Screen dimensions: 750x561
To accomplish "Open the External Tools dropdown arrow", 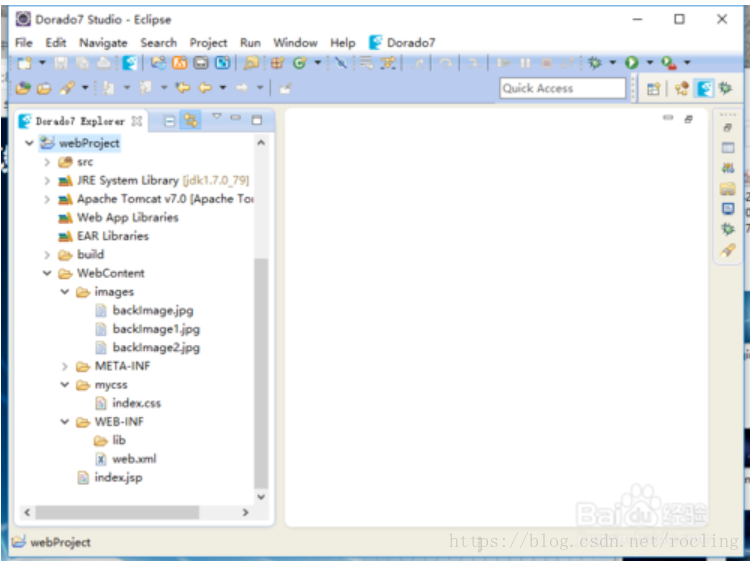I will (x=687, y=63).
